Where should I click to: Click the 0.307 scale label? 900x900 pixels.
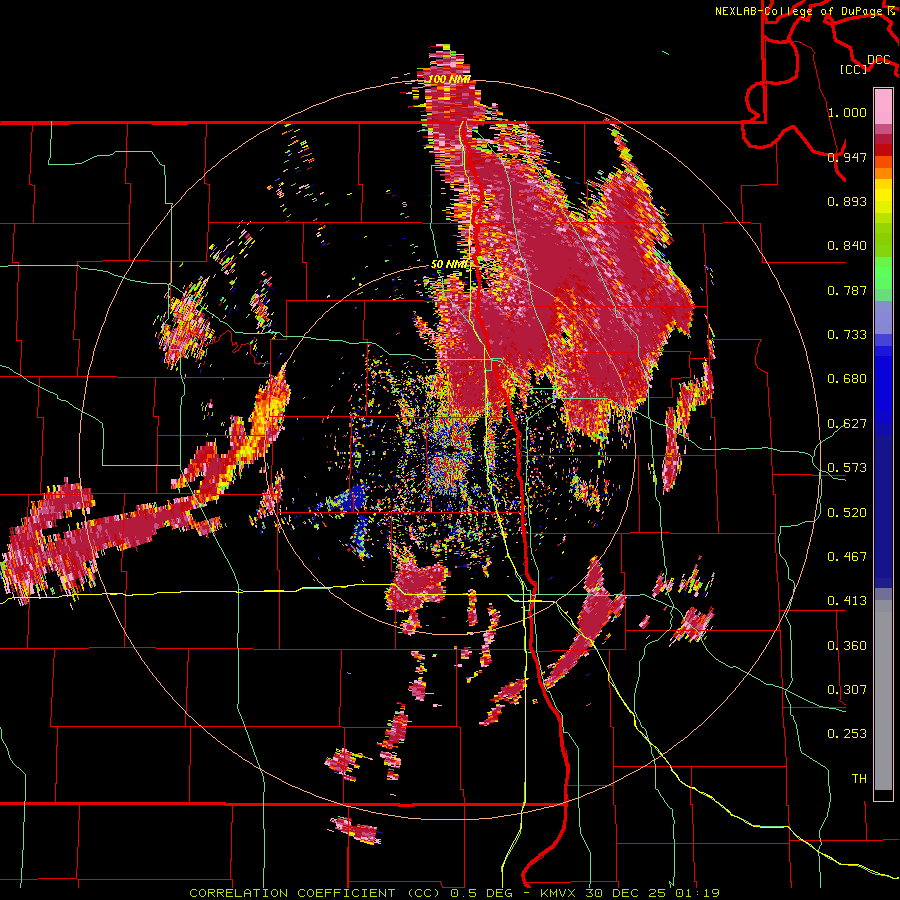click(x=847, y=690)
